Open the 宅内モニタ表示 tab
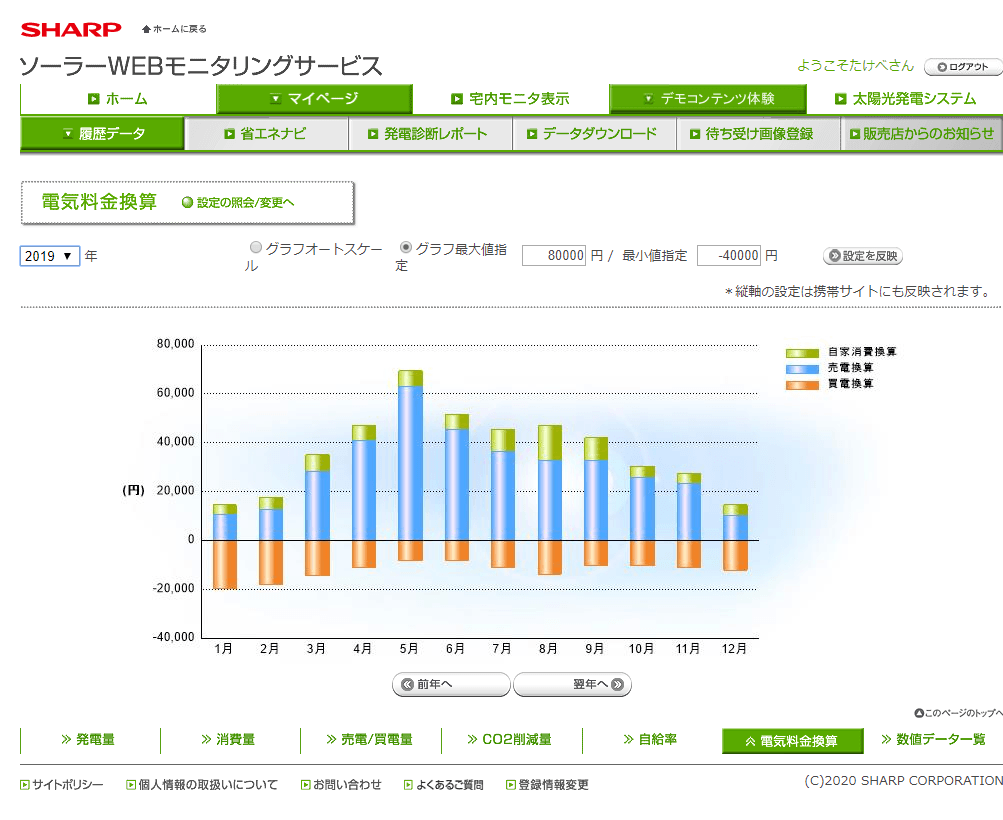 click(x=510, y=99)
